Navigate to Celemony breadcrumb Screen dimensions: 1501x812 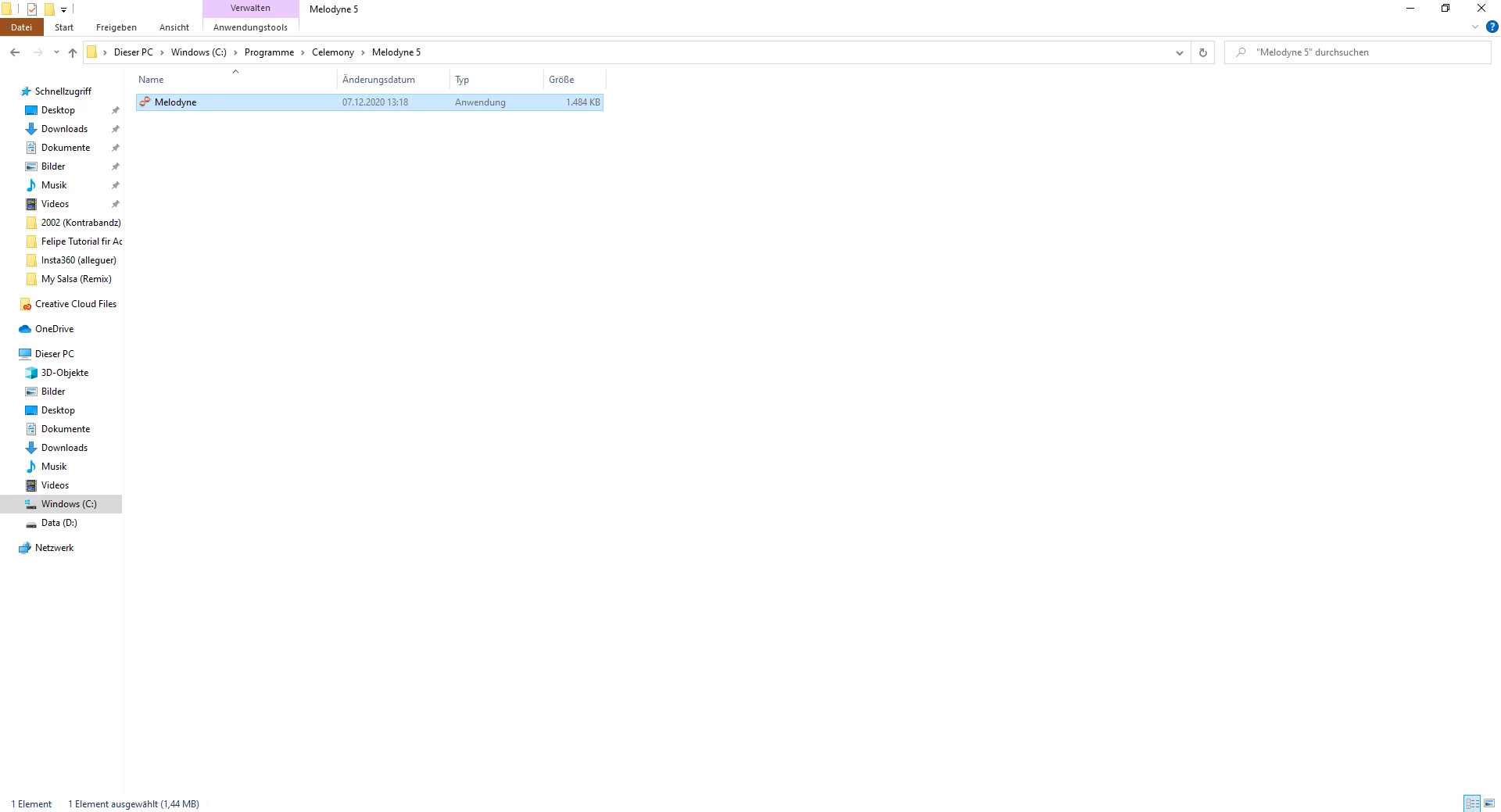[333, 52]
